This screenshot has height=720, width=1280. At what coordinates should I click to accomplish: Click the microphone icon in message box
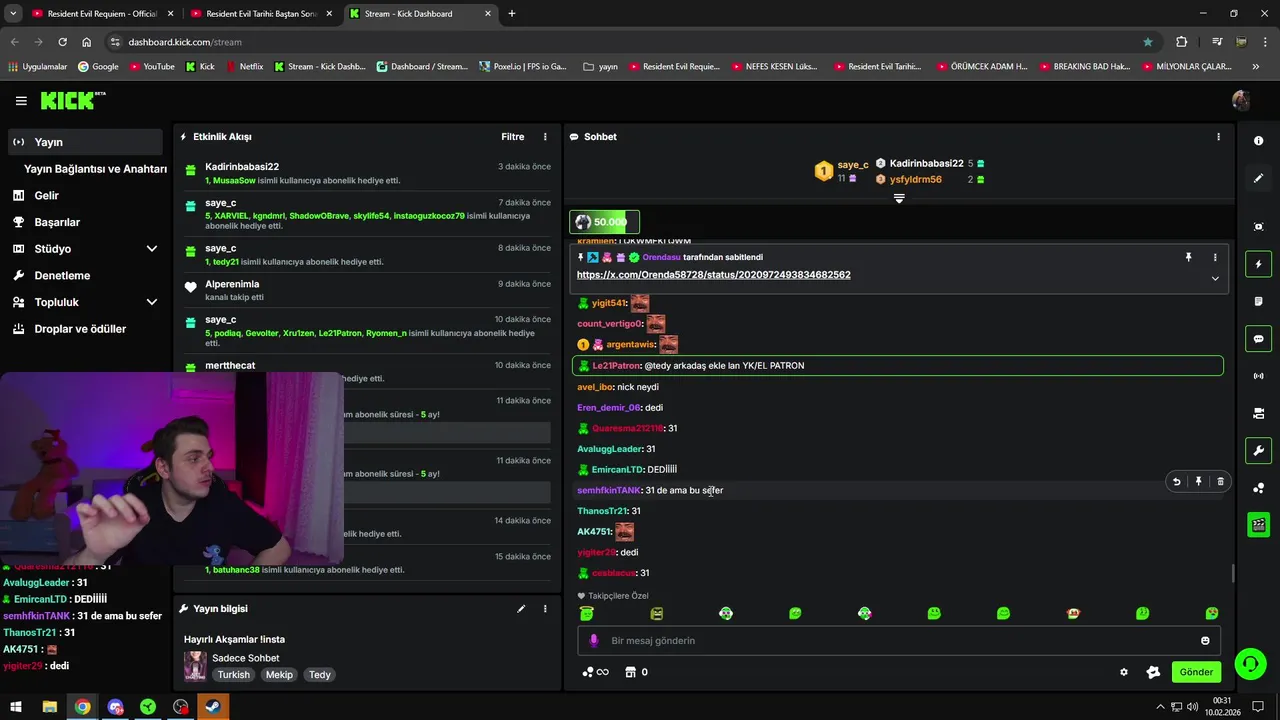tap(593, 640)
